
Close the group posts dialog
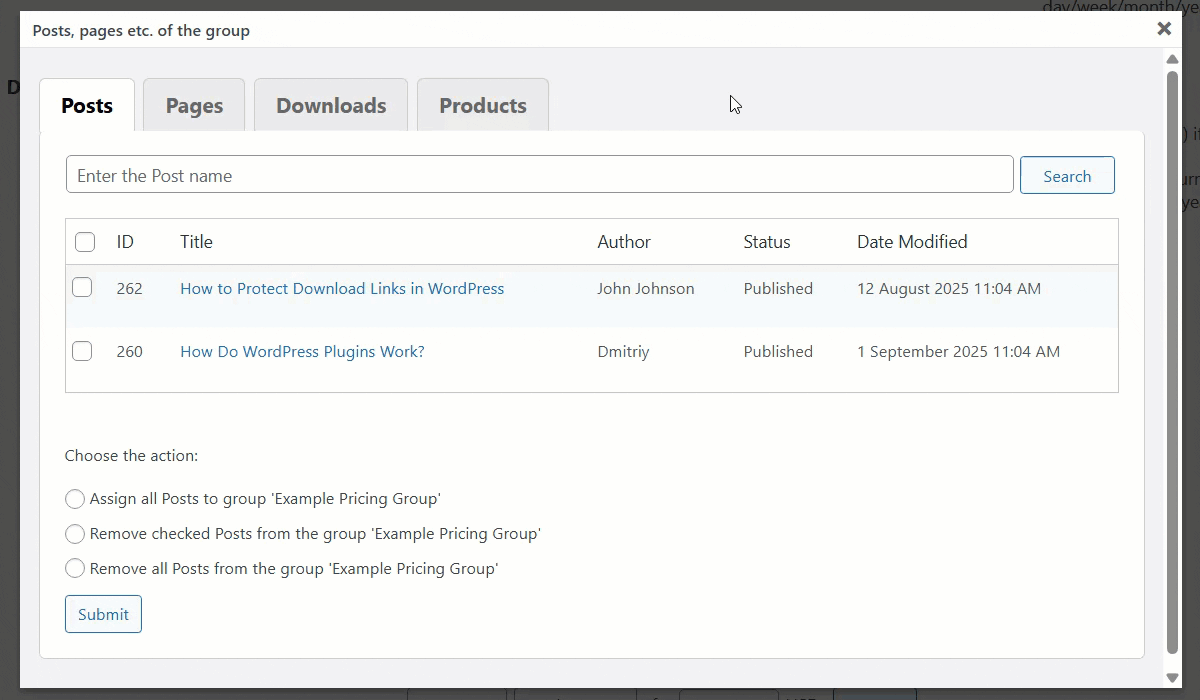(1164, 29)
